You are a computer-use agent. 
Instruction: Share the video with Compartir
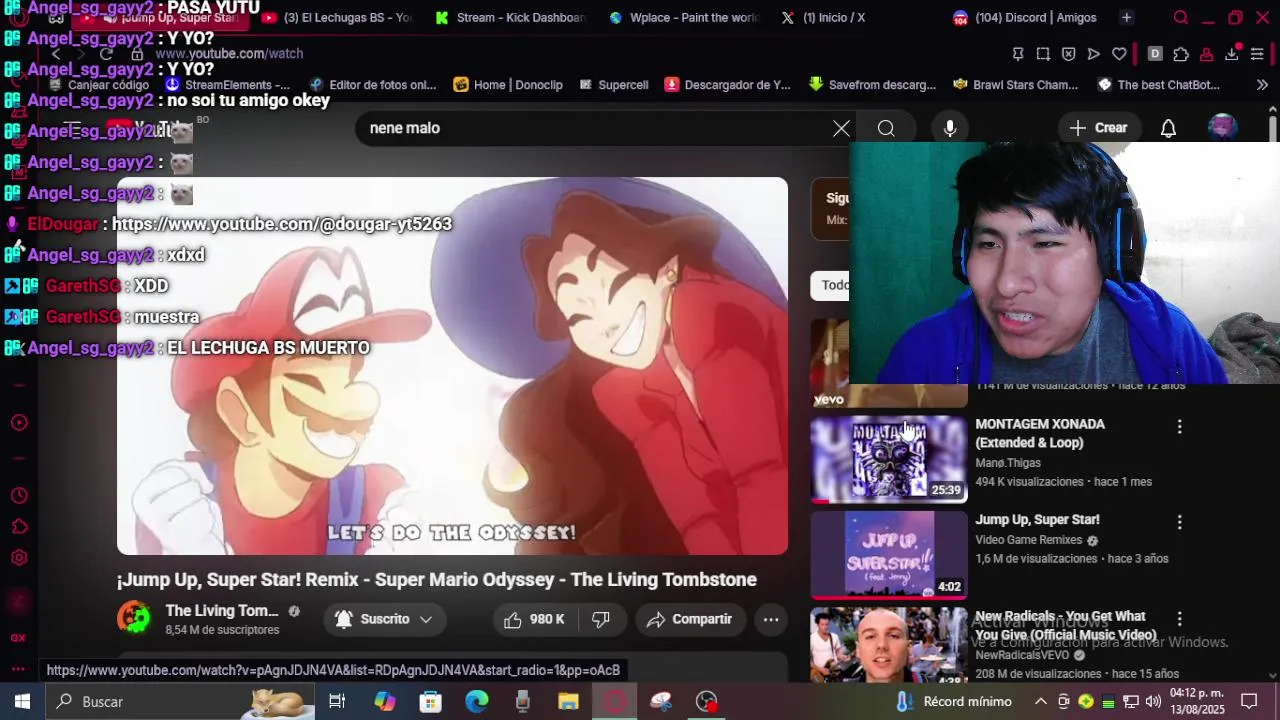(689, 620)
